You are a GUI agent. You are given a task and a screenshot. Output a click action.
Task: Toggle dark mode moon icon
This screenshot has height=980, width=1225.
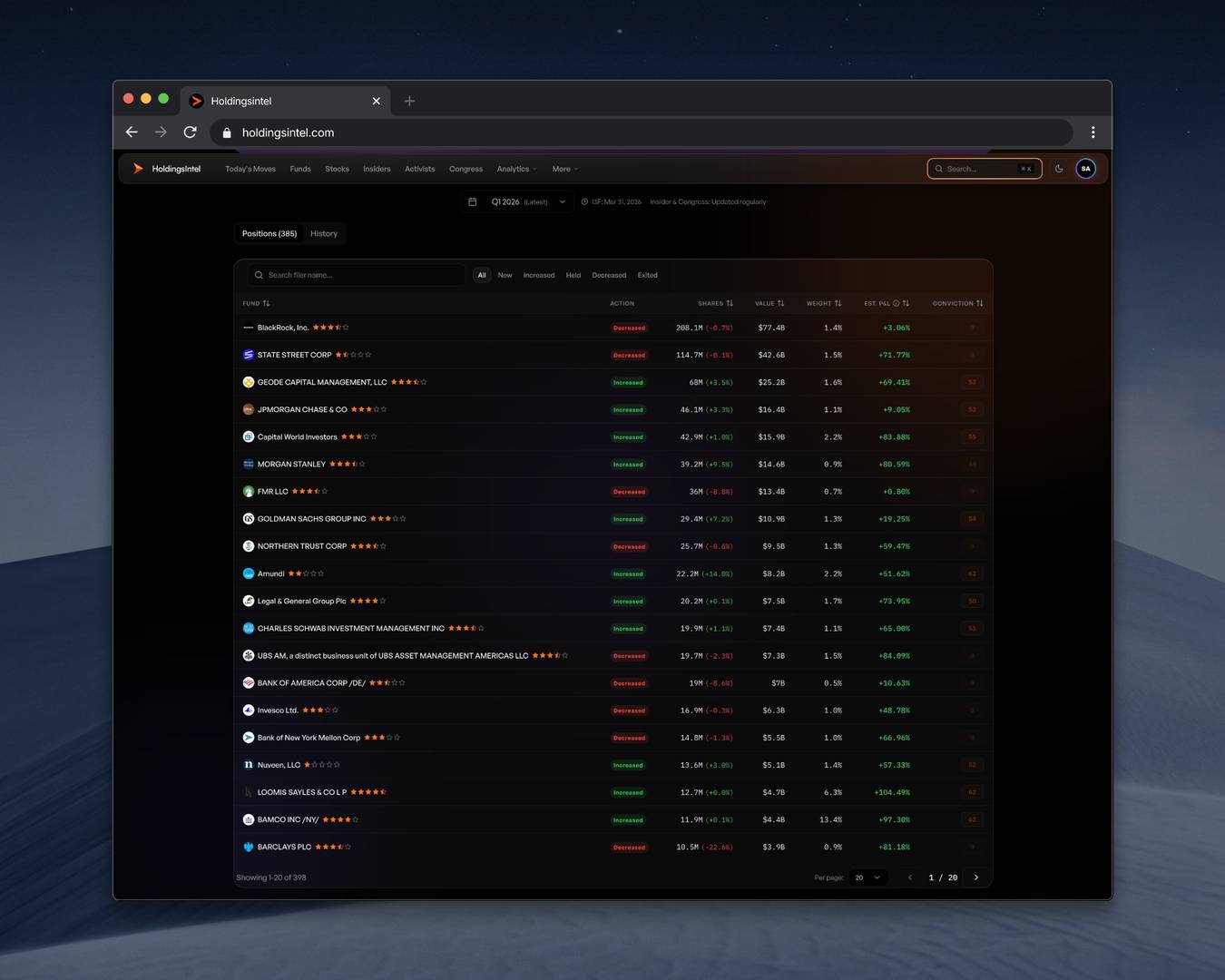(x=1059, y=169)
